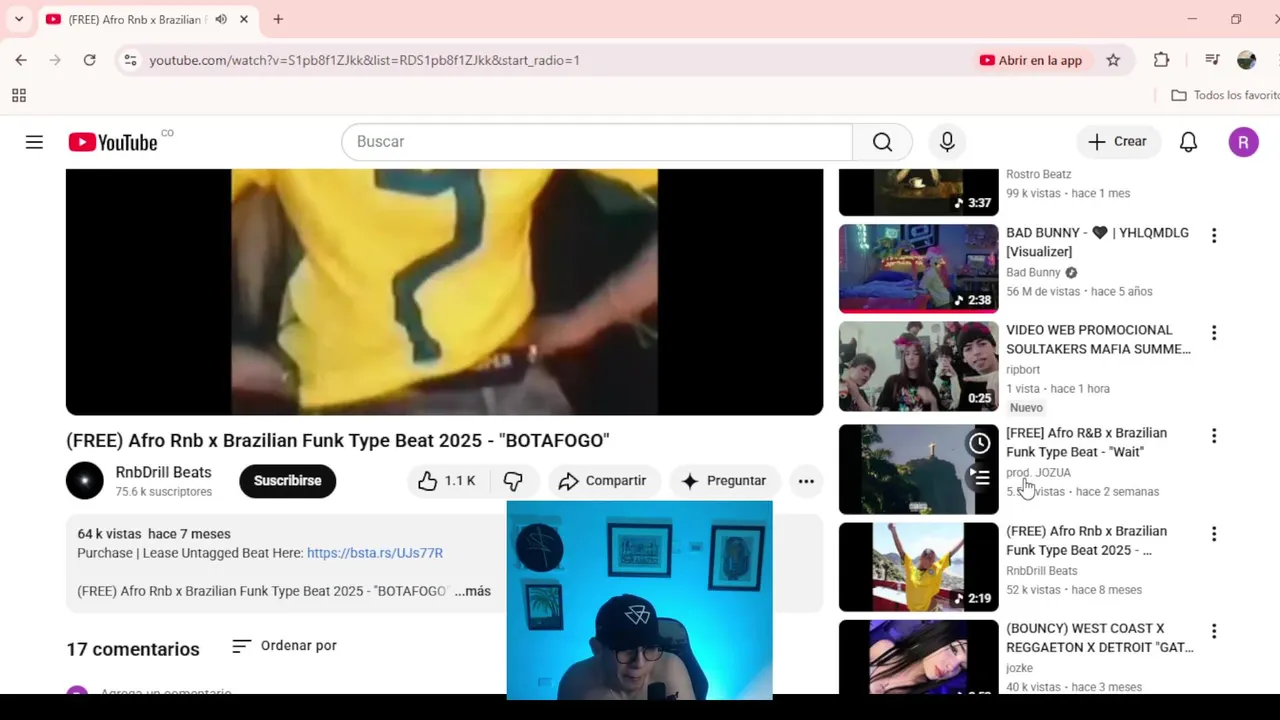This screenshot has width=1280, height=720.
Task: Open the bsta.rs/UJs77R purchase link
Action: [375, 553]
